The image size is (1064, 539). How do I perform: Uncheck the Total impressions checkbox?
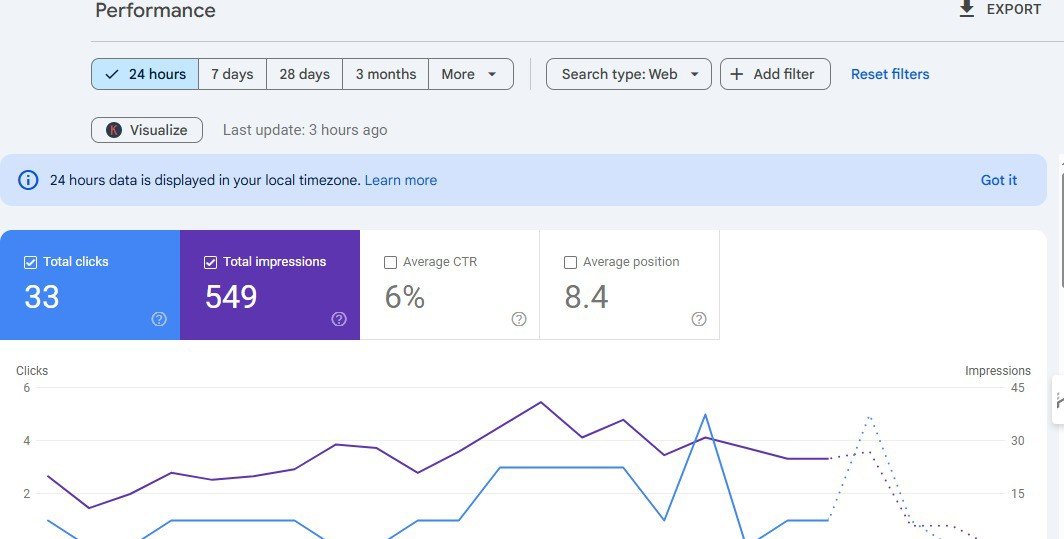210,262
